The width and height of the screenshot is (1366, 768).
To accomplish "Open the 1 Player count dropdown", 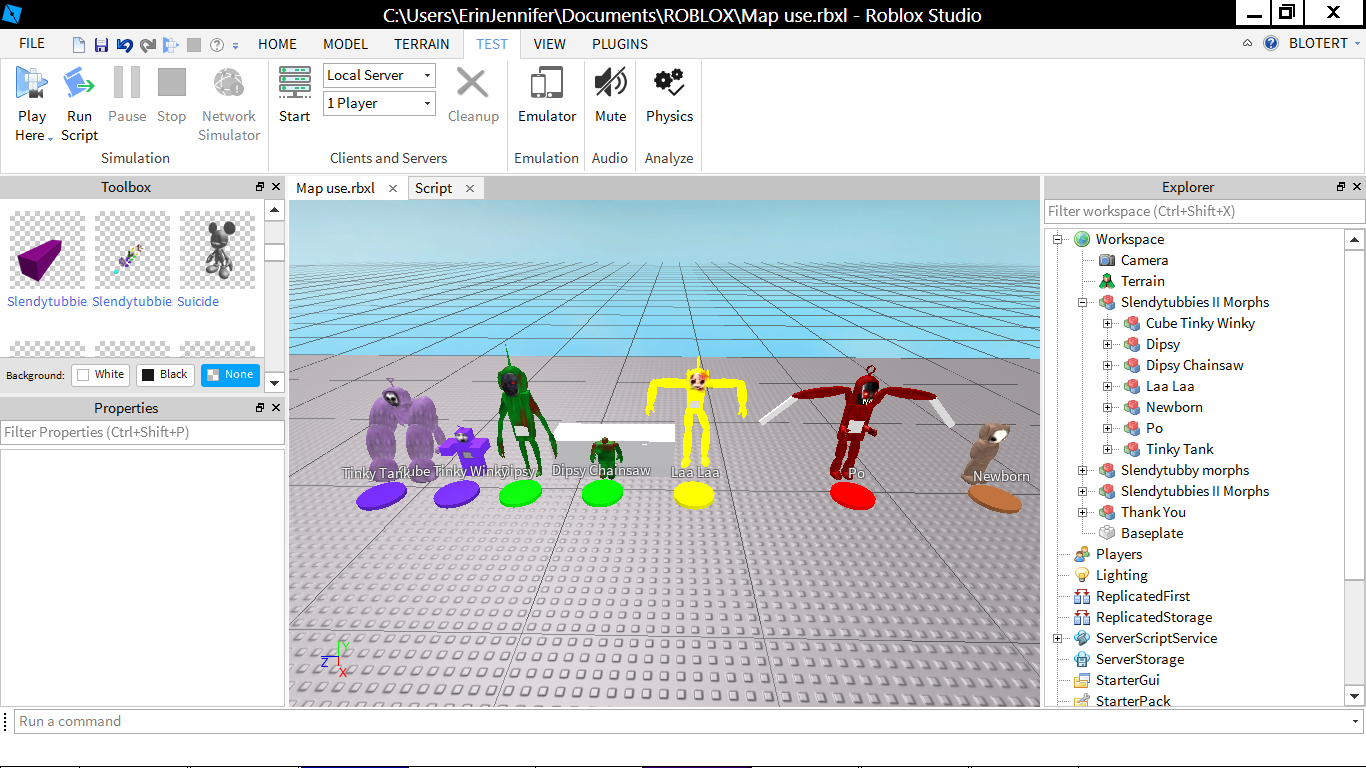I will coord(379,103).
